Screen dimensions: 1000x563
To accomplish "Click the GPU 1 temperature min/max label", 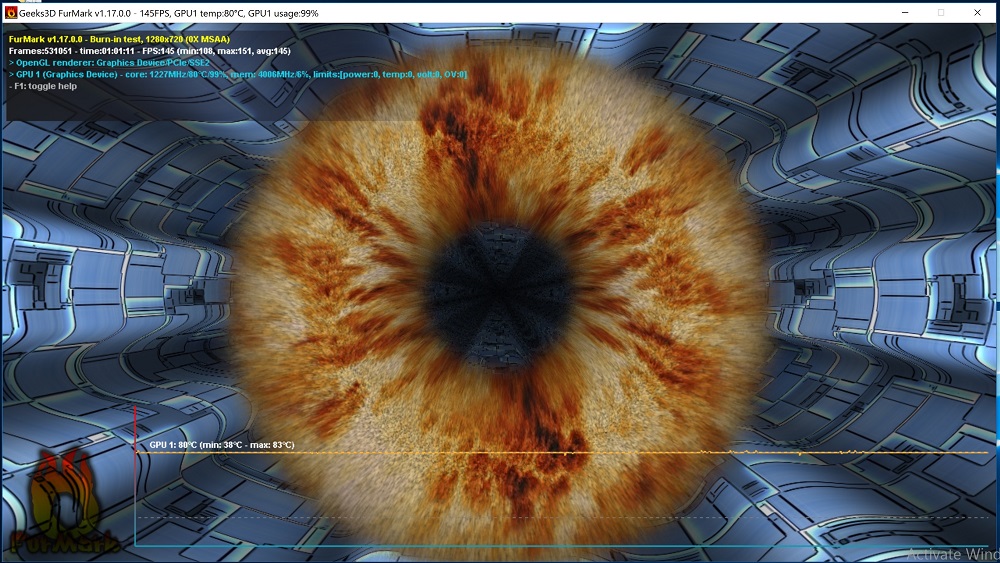I will [x=221, y=444].
